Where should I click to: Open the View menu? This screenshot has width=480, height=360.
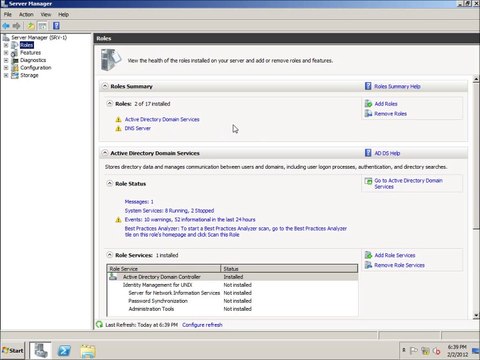[x=46, y=14]
